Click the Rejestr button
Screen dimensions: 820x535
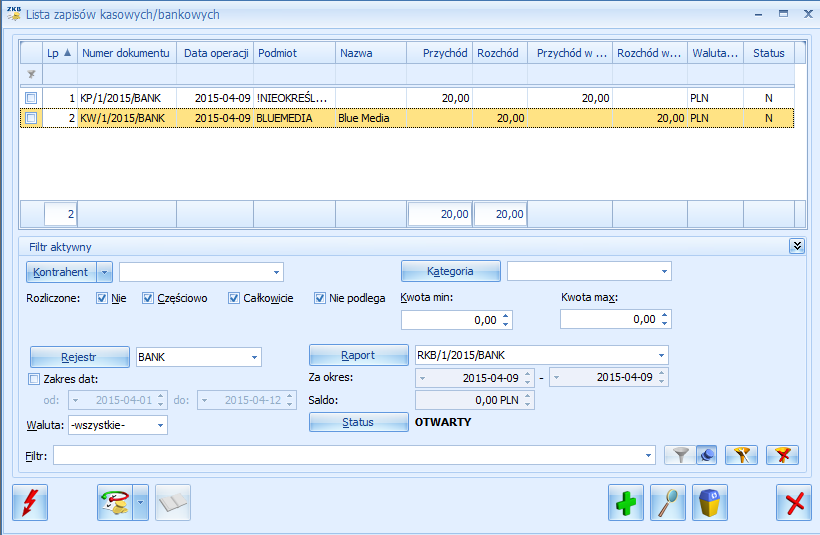pyautogui.click(x=79, y=357)
